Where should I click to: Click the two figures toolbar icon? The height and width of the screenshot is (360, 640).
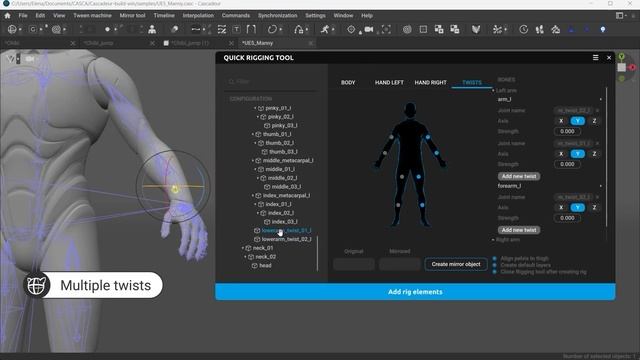pyautogui.click(x=539, y=29)
